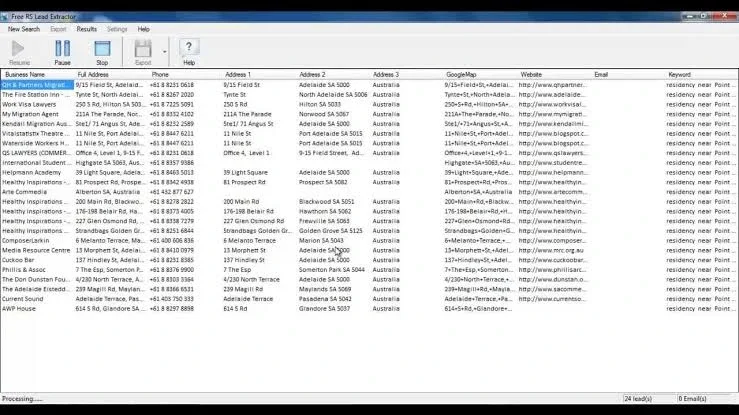The width and height of the screenshot is (739, 415).
Task: Select the Arte Commedia row
Action: coord(369,192)
